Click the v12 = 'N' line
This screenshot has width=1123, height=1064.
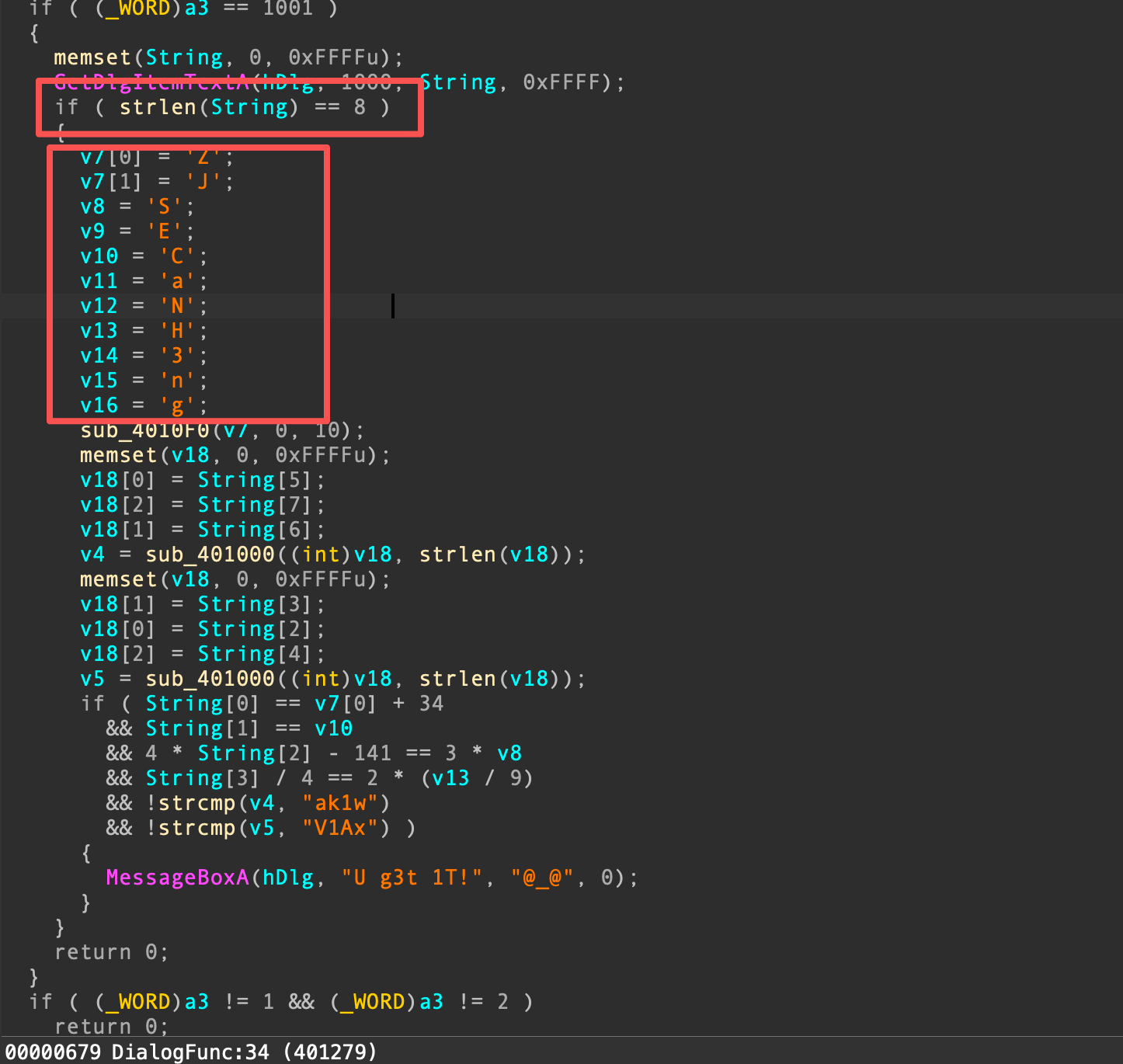click(x=144, y=306)
